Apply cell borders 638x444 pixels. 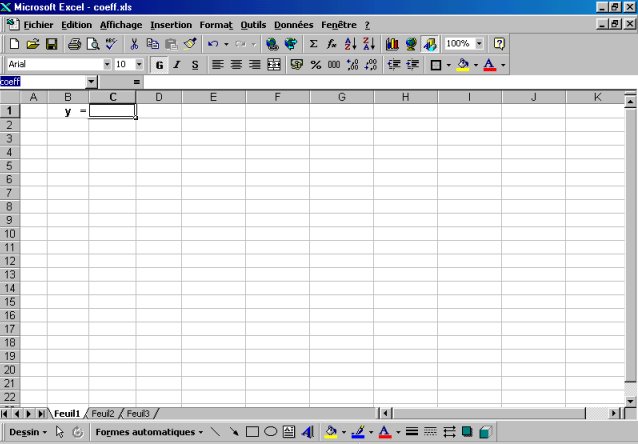click(436, 65)
